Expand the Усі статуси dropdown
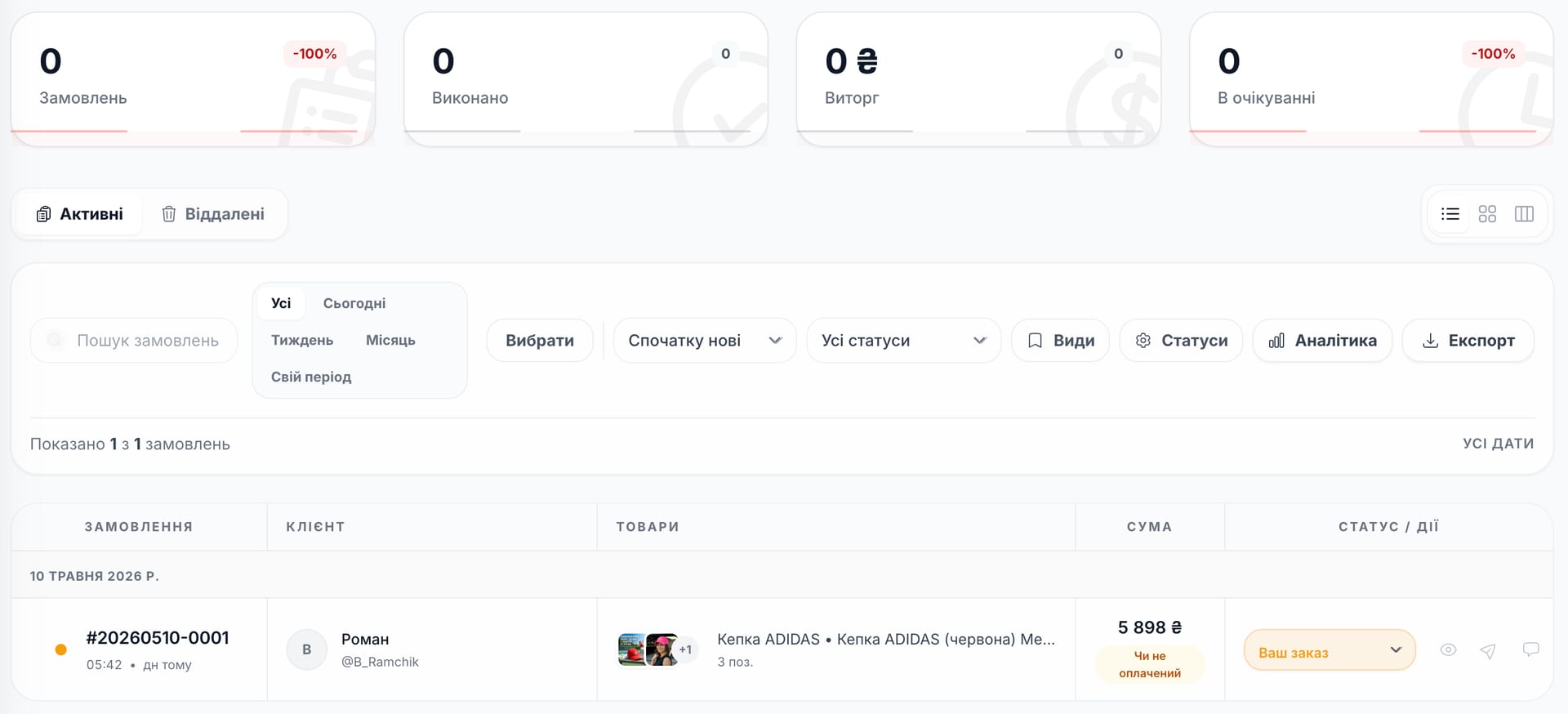 click(x=903, y=340)
